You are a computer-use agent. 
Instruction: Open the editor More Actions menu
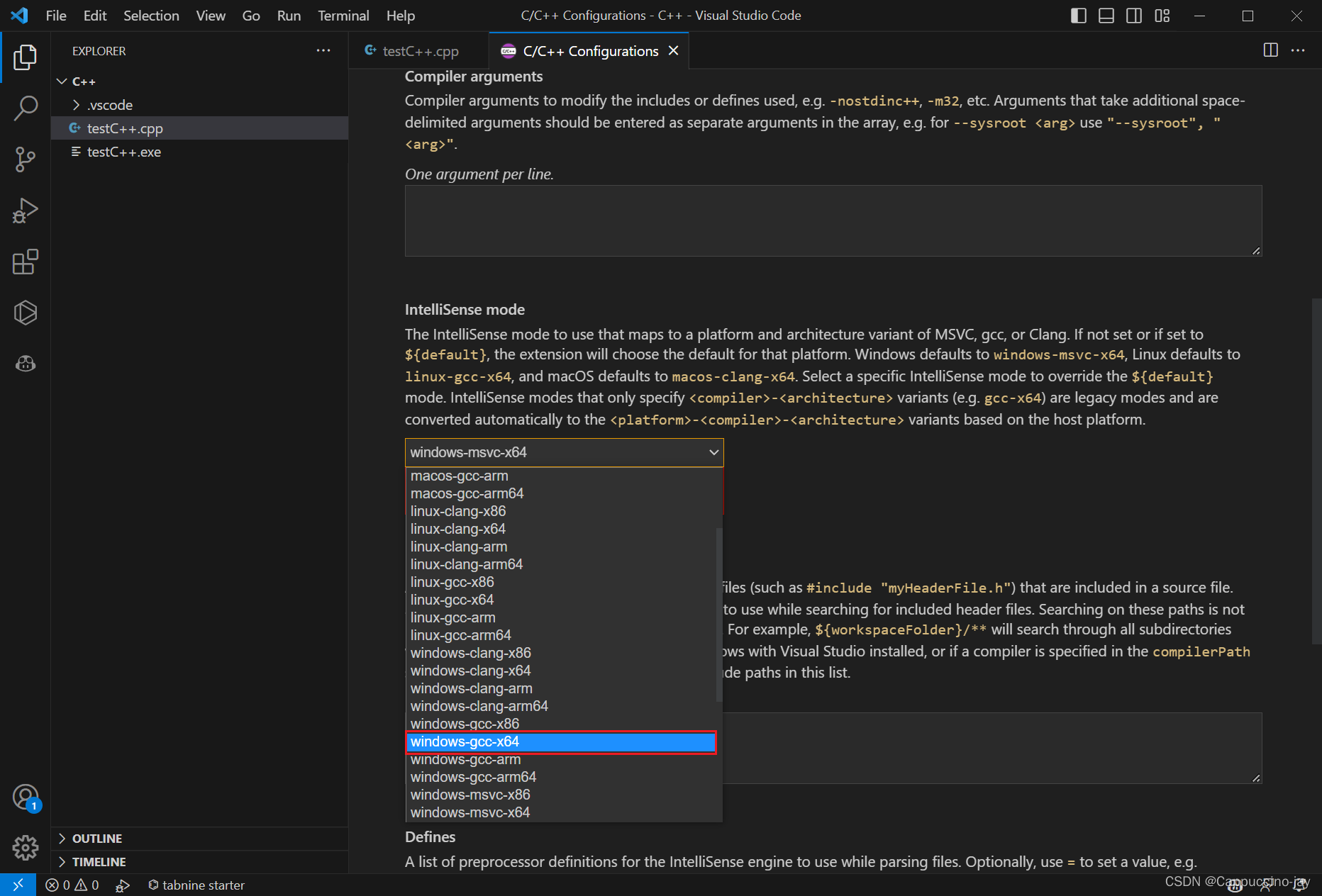[1298, 50]
